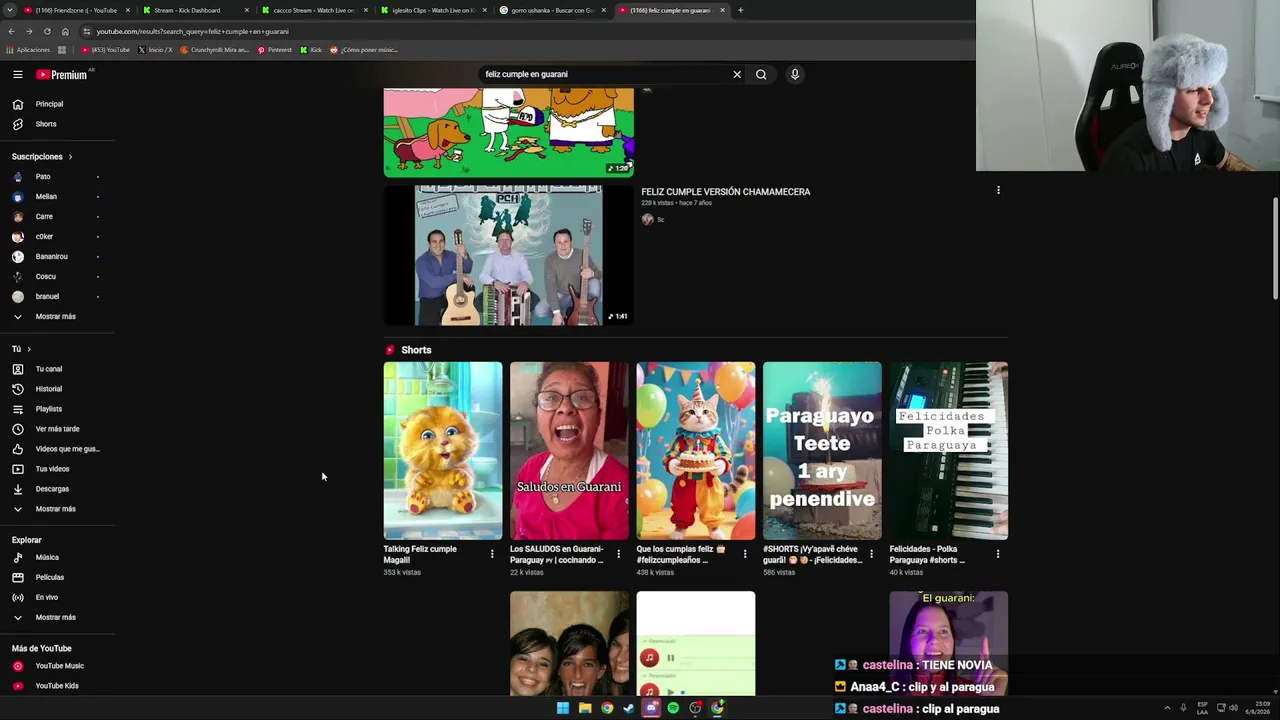This screenshot has width=1280, height=720.
Task: Play the birthday cat with cake short
Action: [696, 451]
